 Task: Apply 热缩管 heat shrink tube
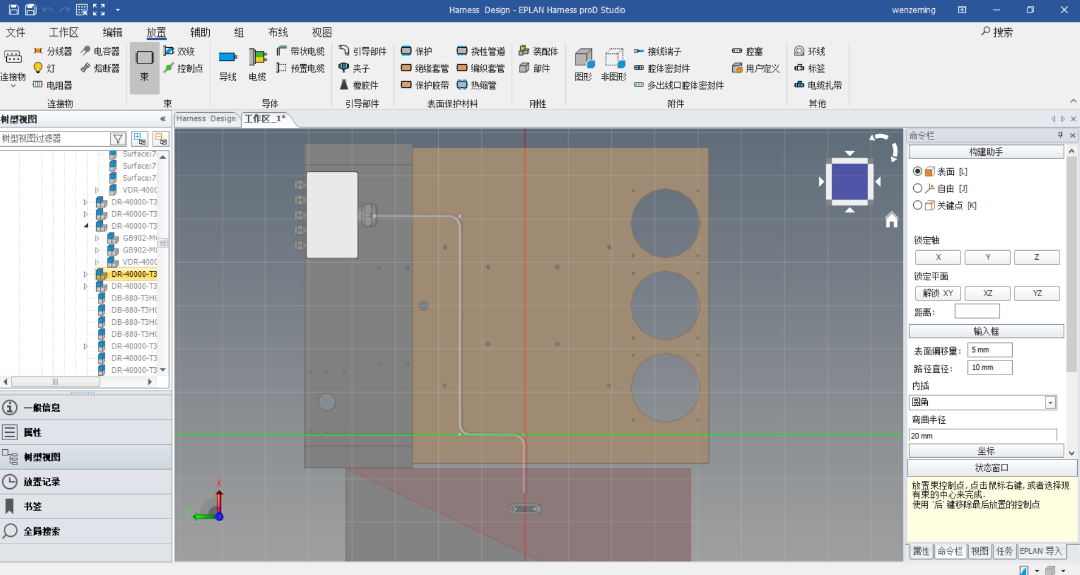coord(477,85)
